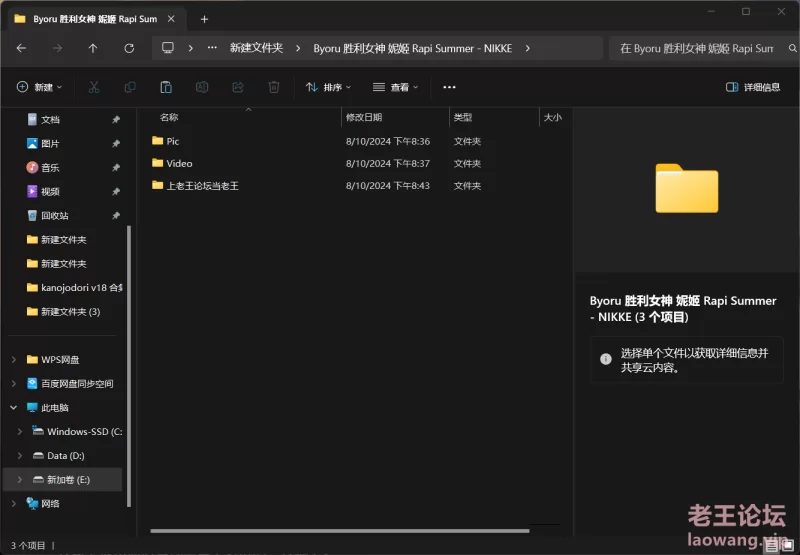Image resolution: width=800 pixels, height=555 pixels.
Task: Expand WPS网盘 in the navigation tree
Action: (x=14, y=360)
